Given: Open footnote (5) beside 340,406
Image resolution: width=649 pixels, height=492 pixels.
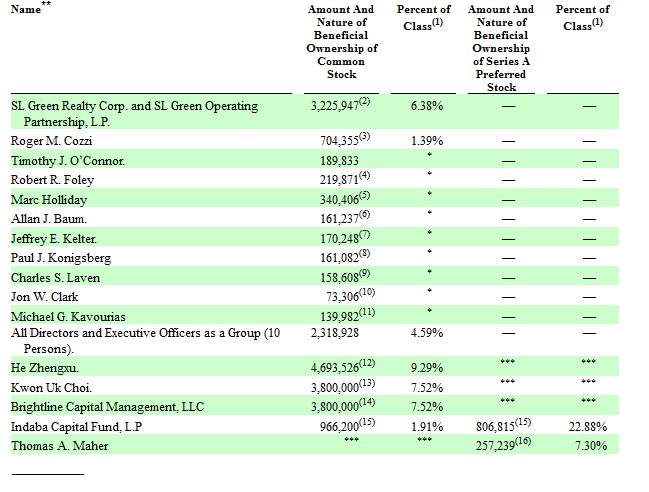Looking at the screenshot, I should (x=366, y=195).
